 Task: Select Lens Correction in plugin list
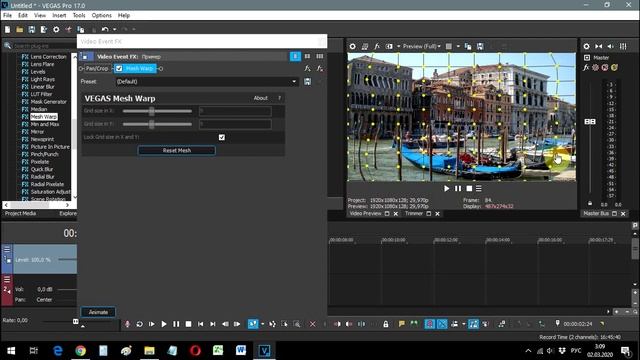tap(48, 57)
